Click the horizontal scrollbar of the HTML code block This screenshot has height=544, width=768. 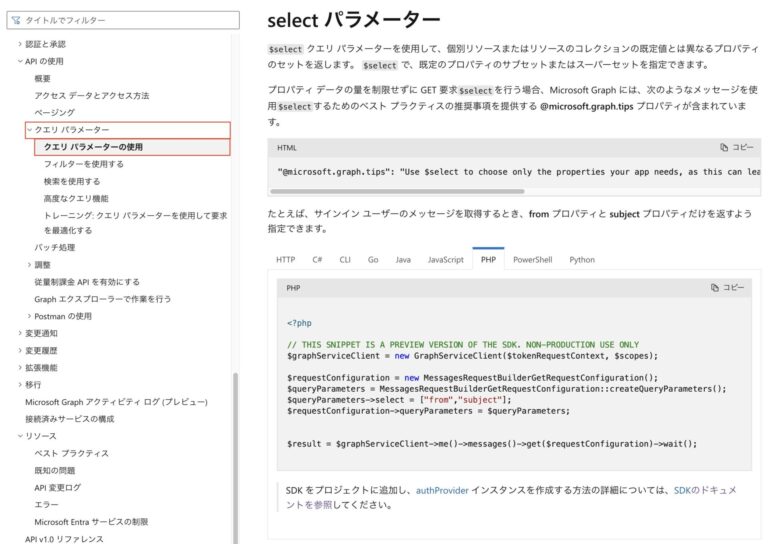(x=397, y=191)
